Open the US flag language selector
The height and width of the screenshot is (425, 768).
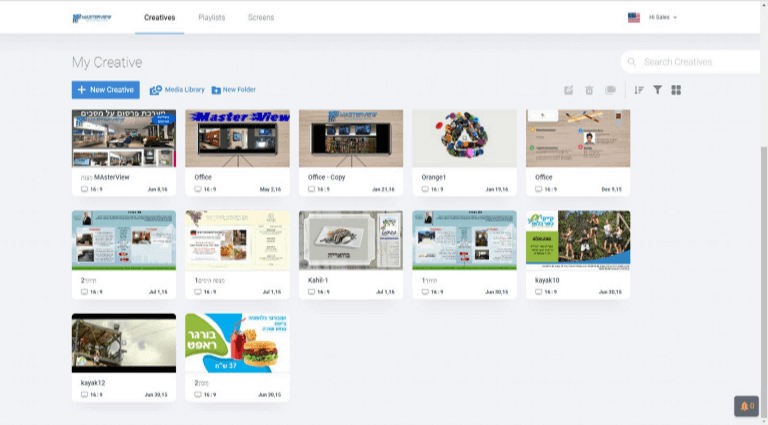(x=634, y=17)
